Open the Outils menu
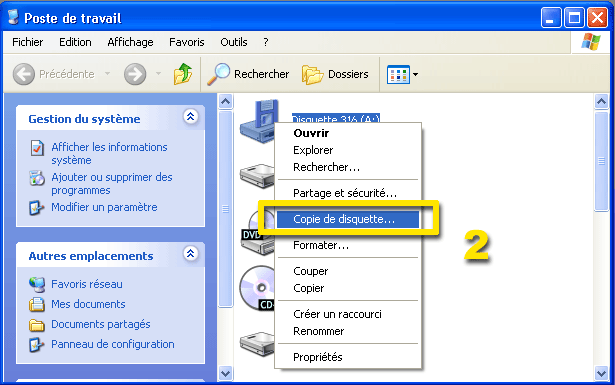 point(234,42)
